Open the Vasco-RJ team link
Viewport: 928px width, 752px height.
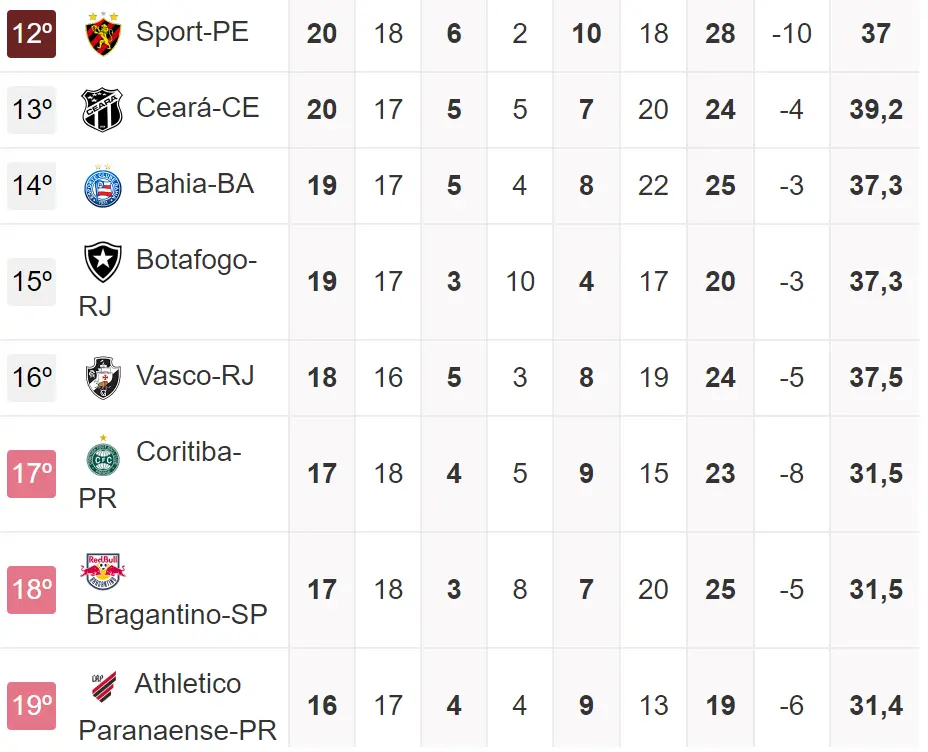point(195,376)
